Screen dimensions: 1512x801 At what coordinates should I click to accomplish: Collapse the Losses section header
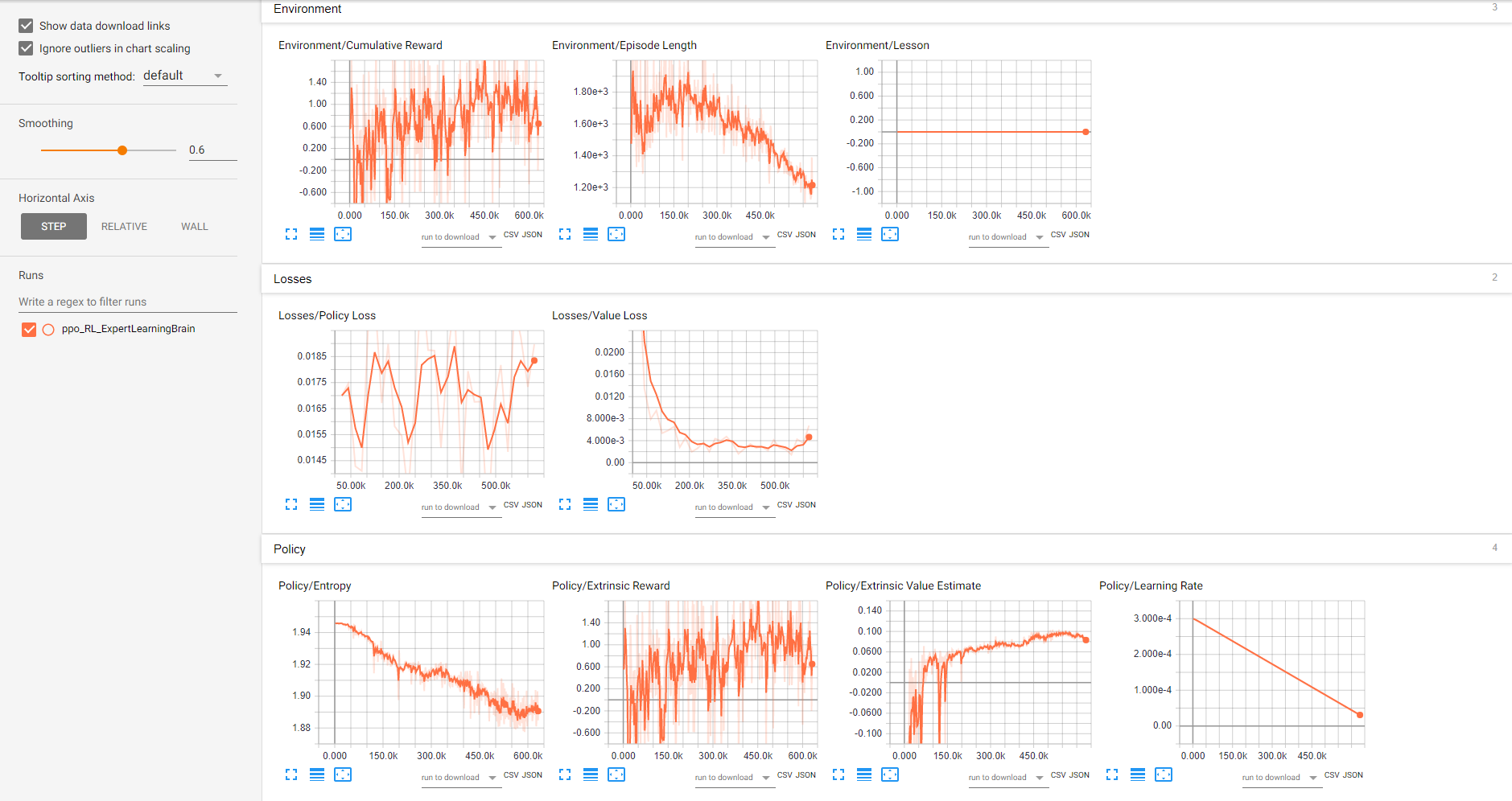(x=886, y=279)
